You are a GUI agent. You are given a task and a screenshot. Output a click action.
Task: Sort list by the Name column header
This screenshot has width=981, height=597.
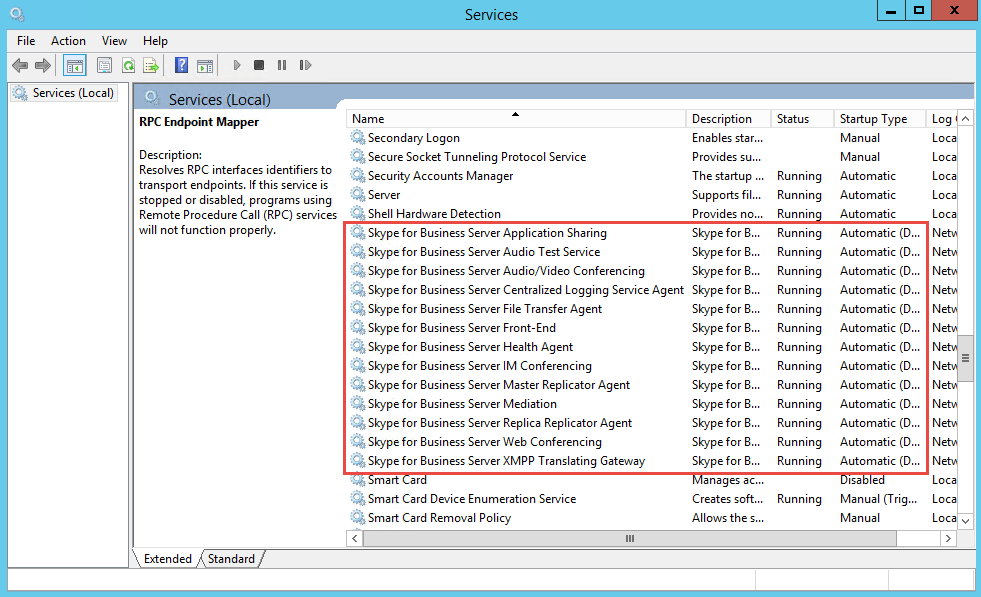(x=516, y=119)
